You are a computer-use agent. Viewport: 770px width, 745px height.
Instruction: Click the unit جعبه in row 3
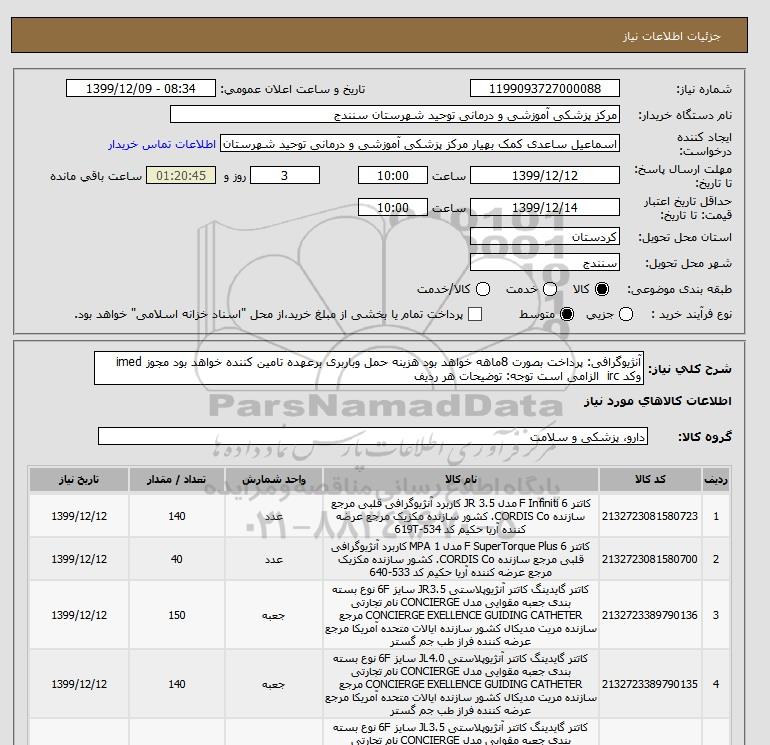click(274, 615)
